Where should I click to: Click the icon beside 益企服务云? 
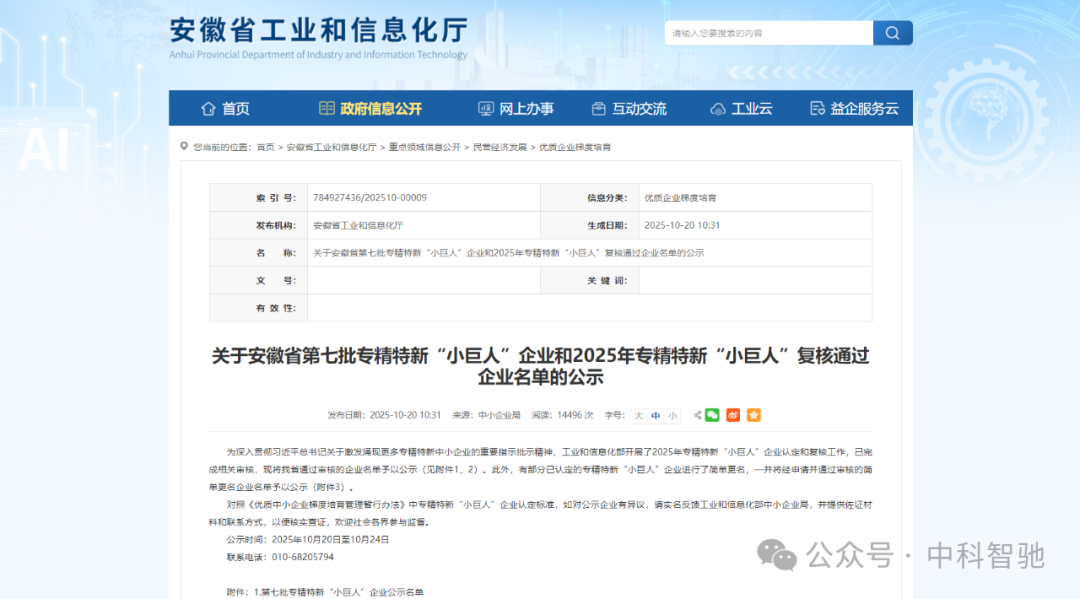tap(818, 109)
